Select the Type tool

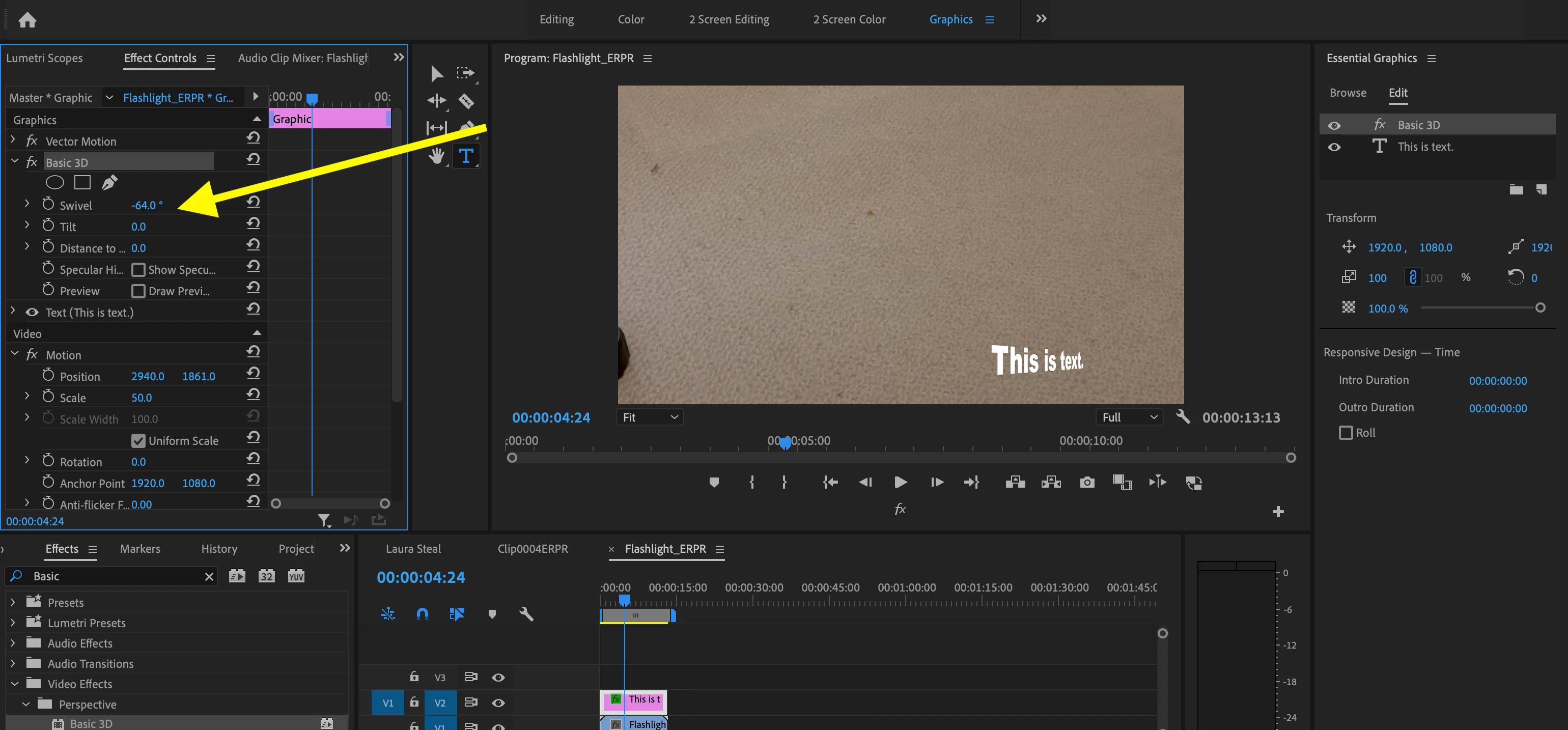tap(466, 156)
